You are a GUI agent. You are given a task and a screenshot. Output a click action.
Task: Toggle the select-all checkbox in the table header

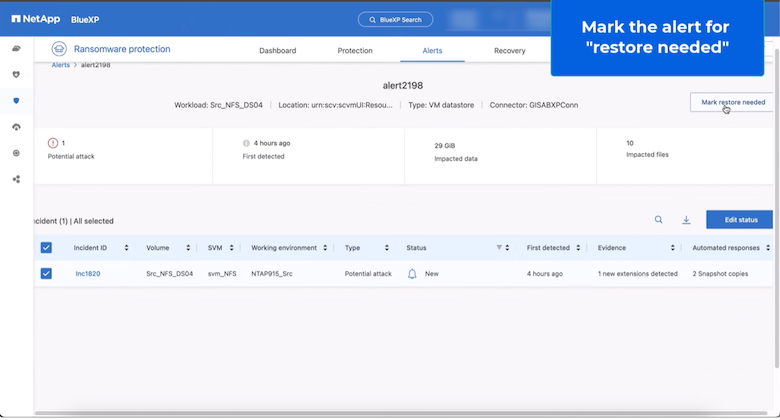(x=46, y=248)
